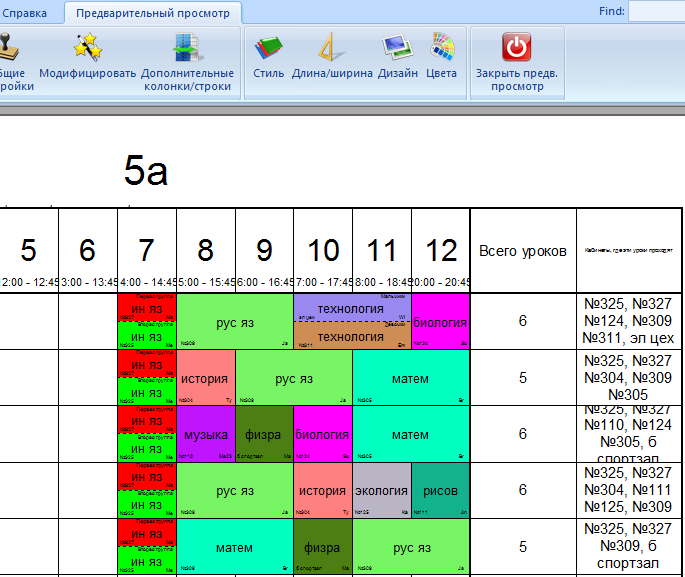
Task: Select the period 8 column header
Action: click(205, 251)
